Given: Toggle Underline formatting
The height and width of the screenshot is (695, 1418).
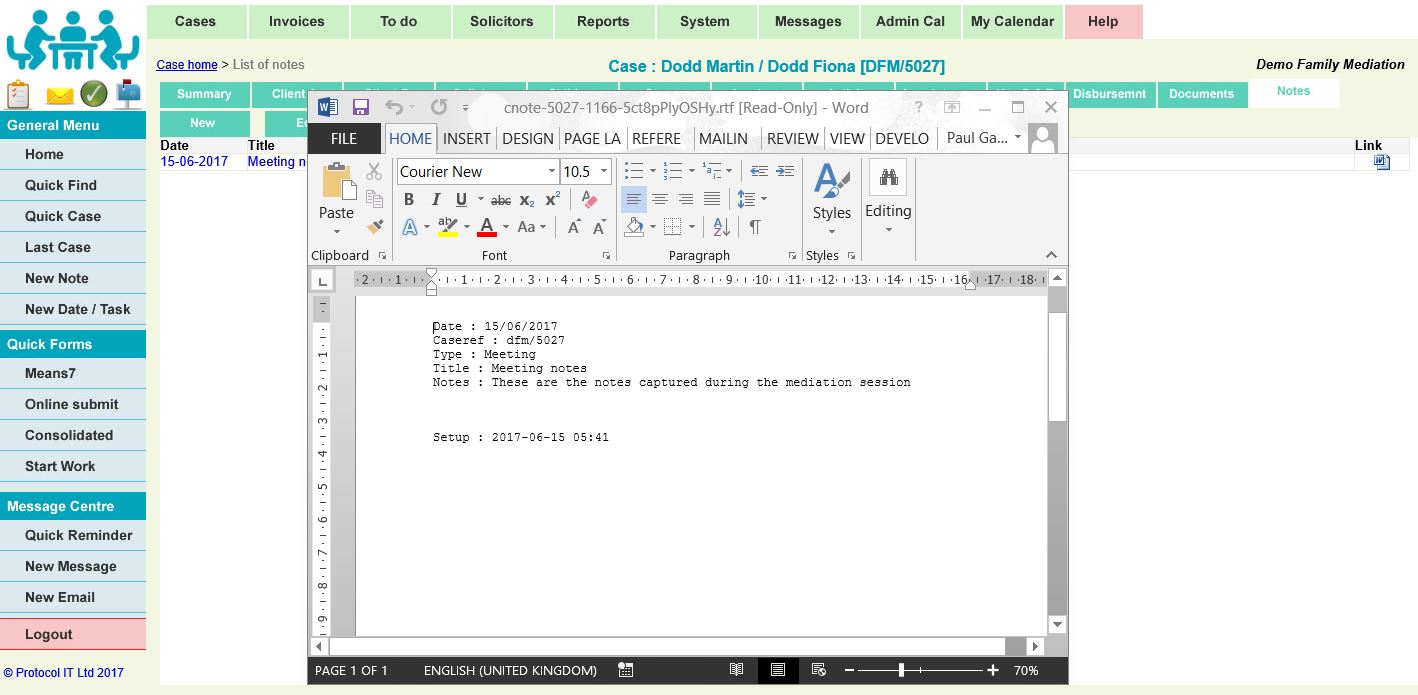Looking at the screenshot, I should [x=461, y=200].
